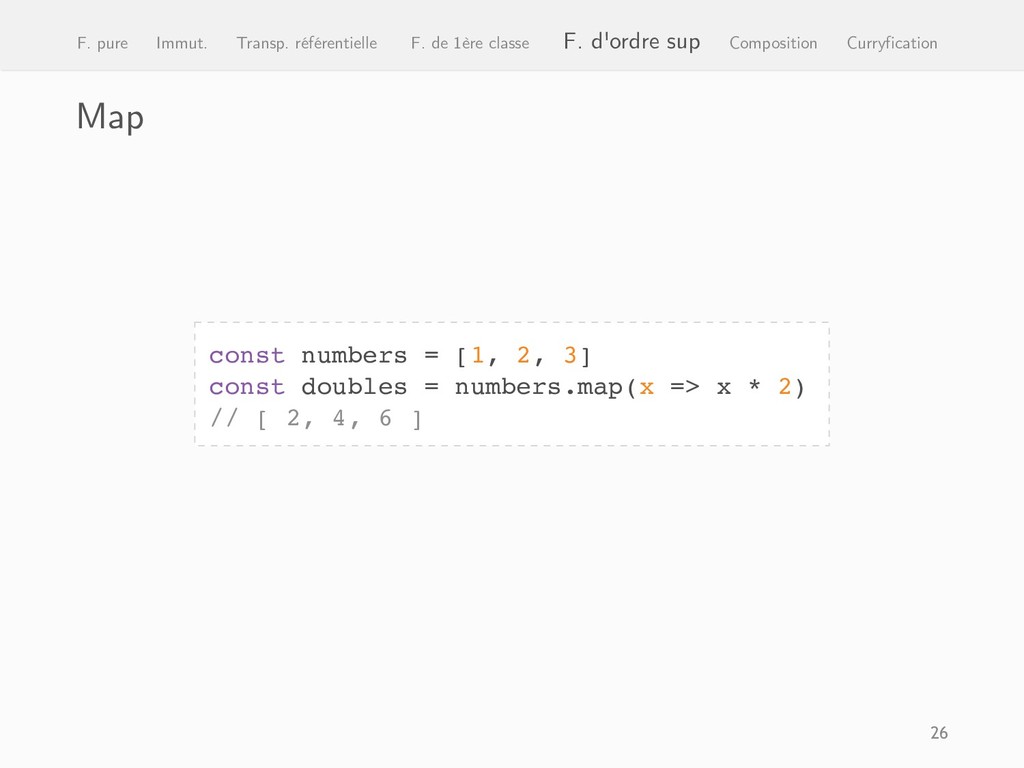Go to the F. pure section
This screenshot has width=1024, height=768.
coord(103,43)
